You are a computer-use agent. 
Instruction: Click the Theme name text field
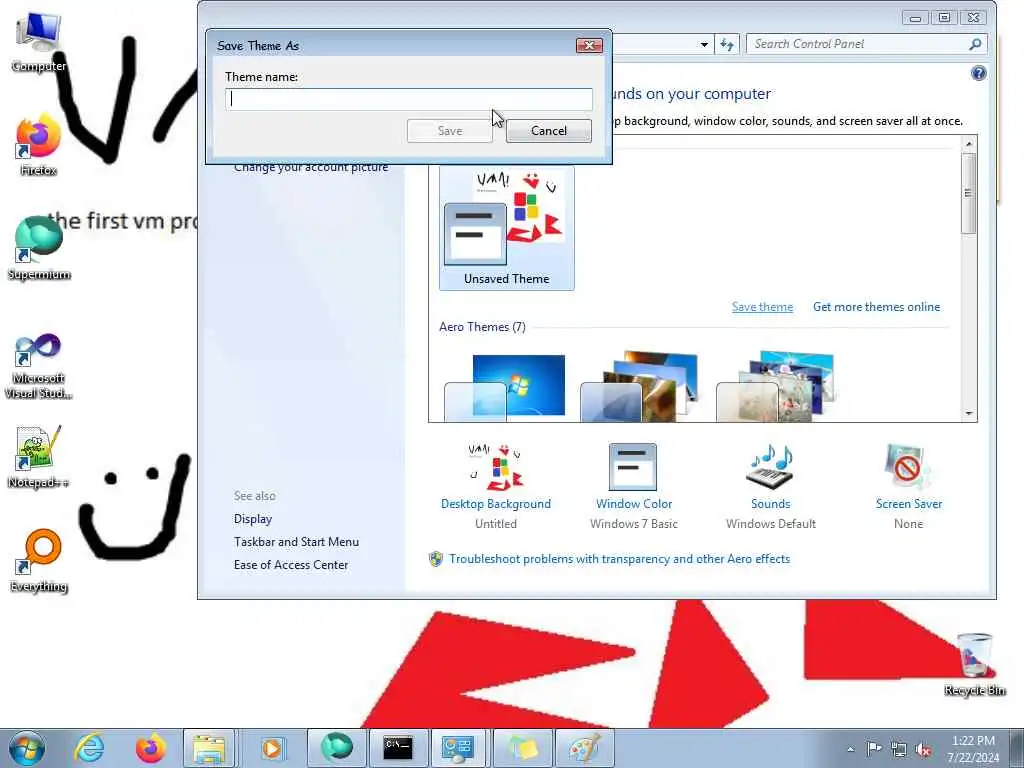(409, 99)
